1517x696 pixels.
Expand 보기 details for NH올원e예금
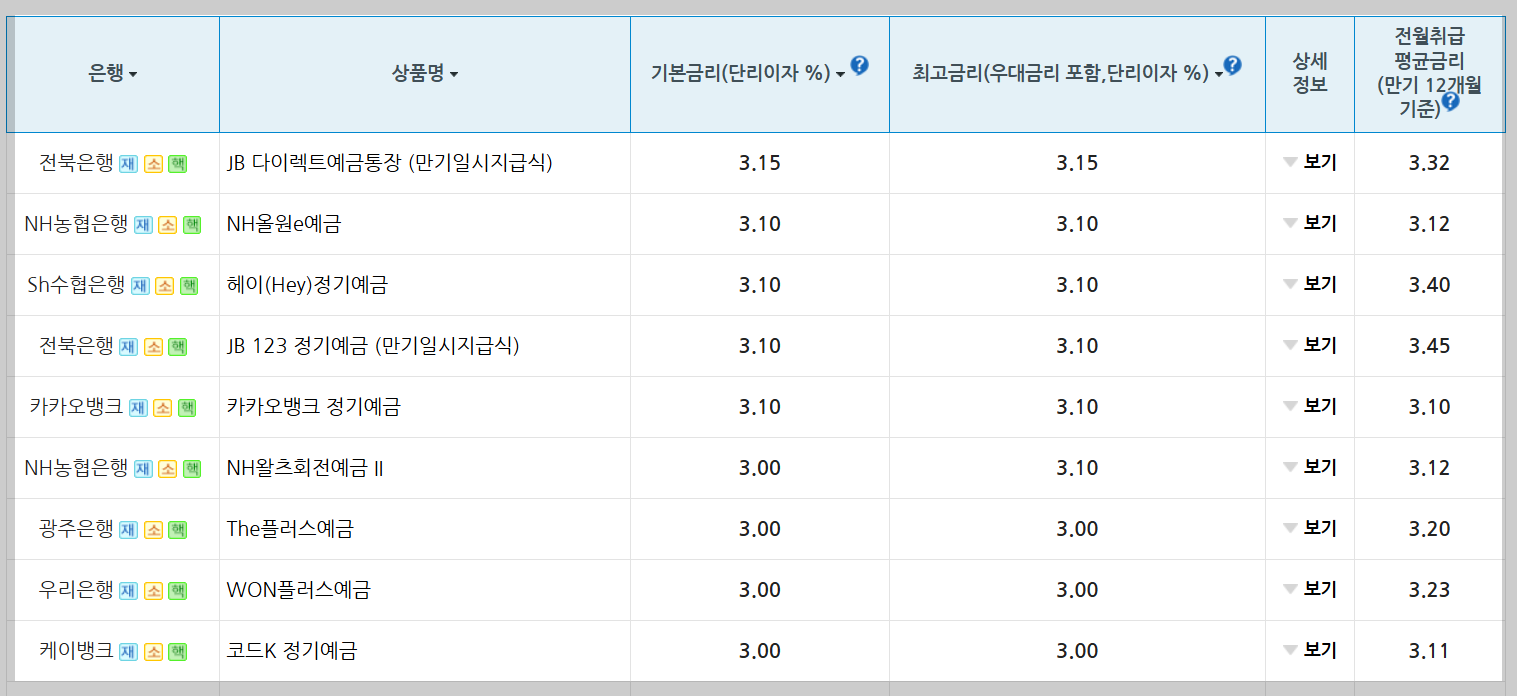(1310, 224)
